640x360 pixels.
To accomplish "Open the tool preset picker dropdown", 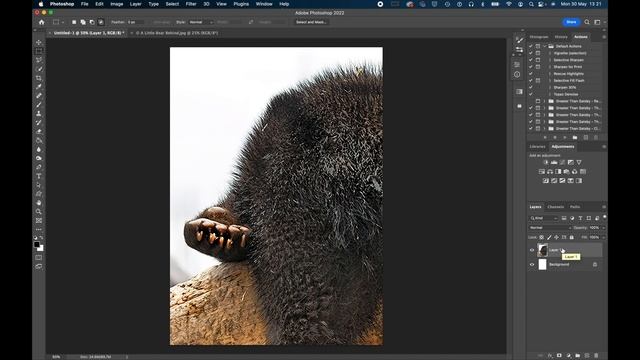I will pos(62,22).
